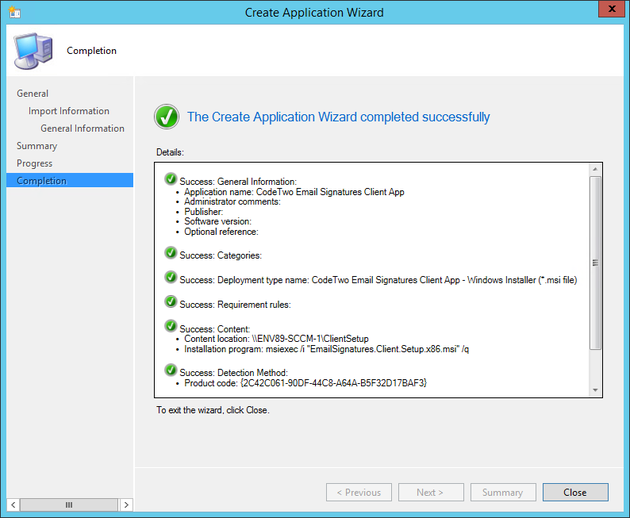Click the 'Success: Content:' text

tap(215, 329)
